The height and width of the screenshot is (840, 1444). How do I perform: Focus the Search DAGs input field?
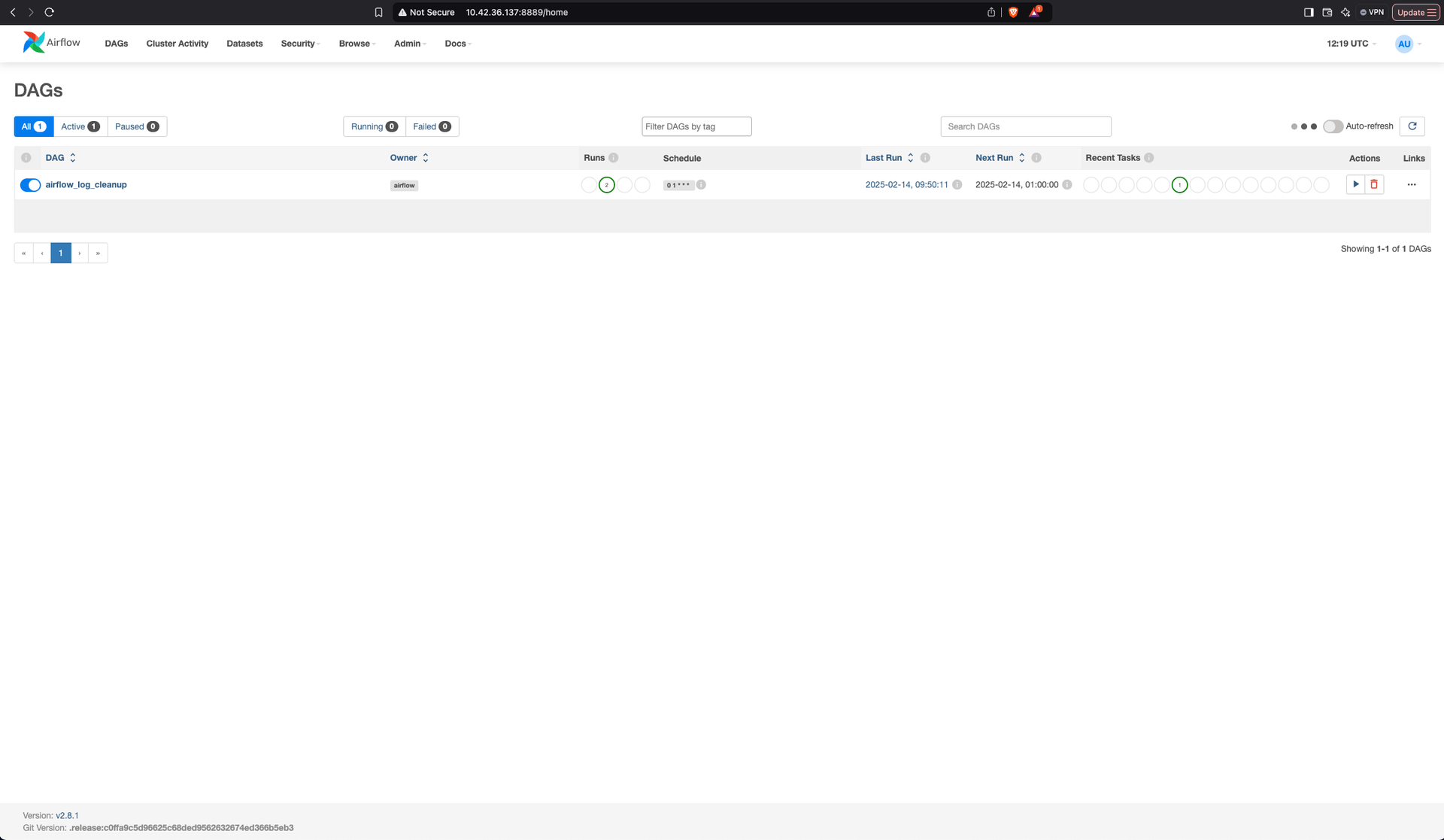pos(1026,126)
